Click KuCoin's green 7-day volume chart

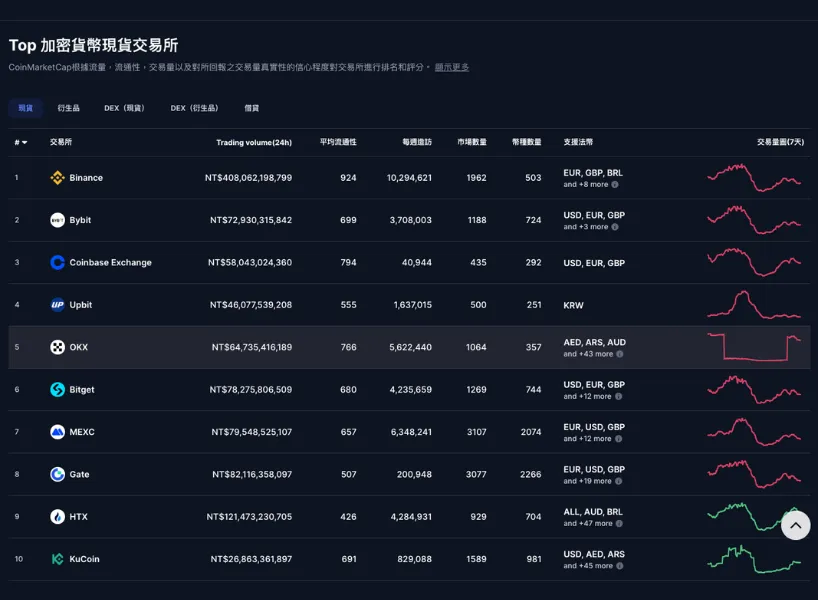(754, 559)
